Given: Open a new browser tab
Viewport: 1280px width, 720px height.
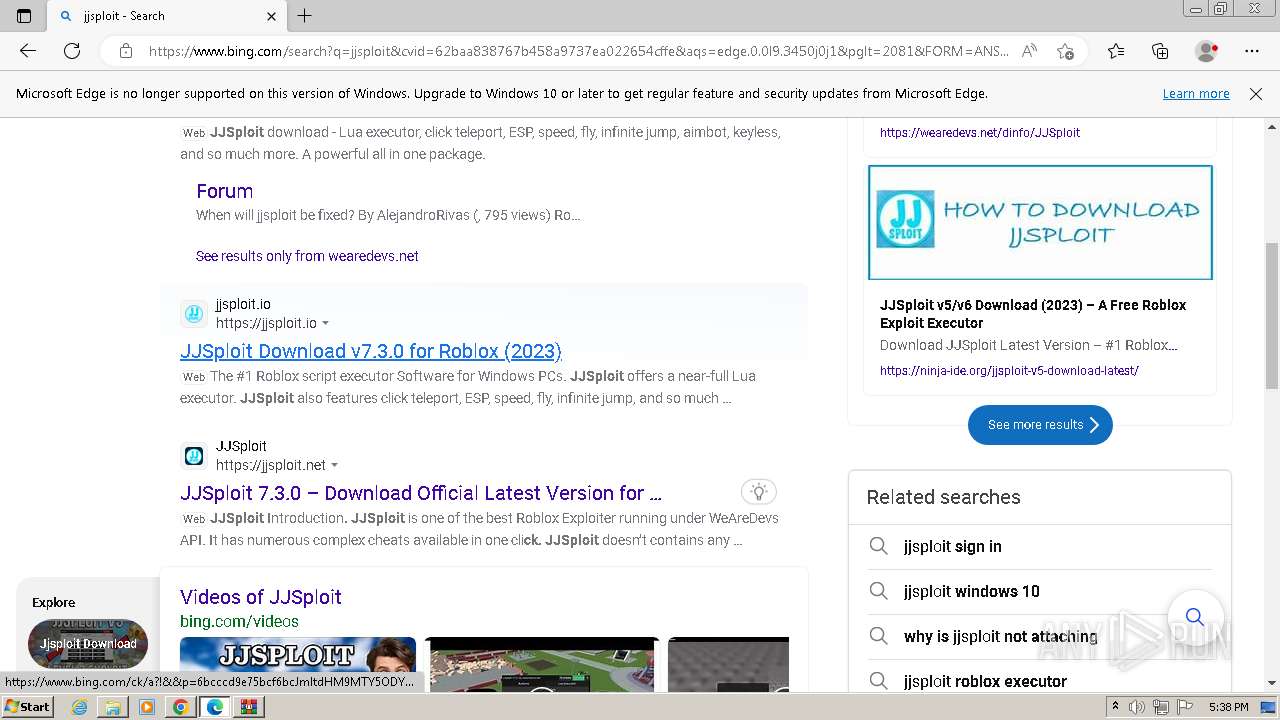Looking at the screenshot, I should click(x=305, y=15).
